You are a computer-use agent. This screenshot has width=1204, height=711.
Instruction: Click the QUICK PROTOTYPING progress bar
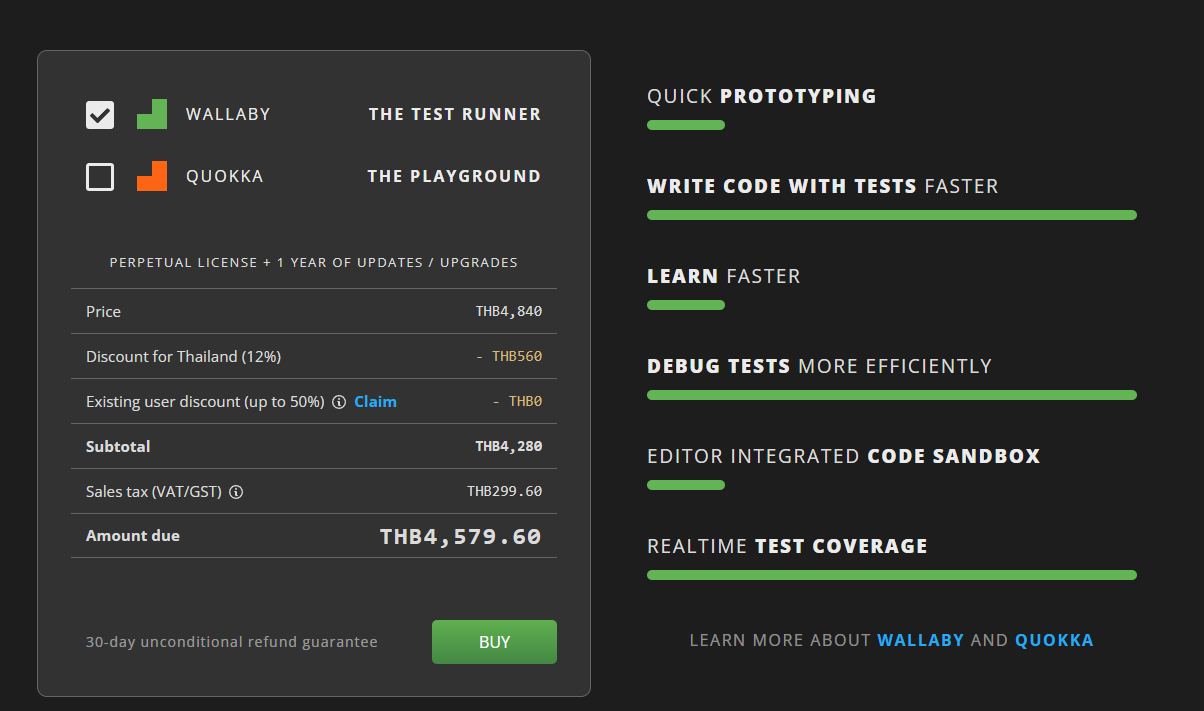(x=686, y=125)
